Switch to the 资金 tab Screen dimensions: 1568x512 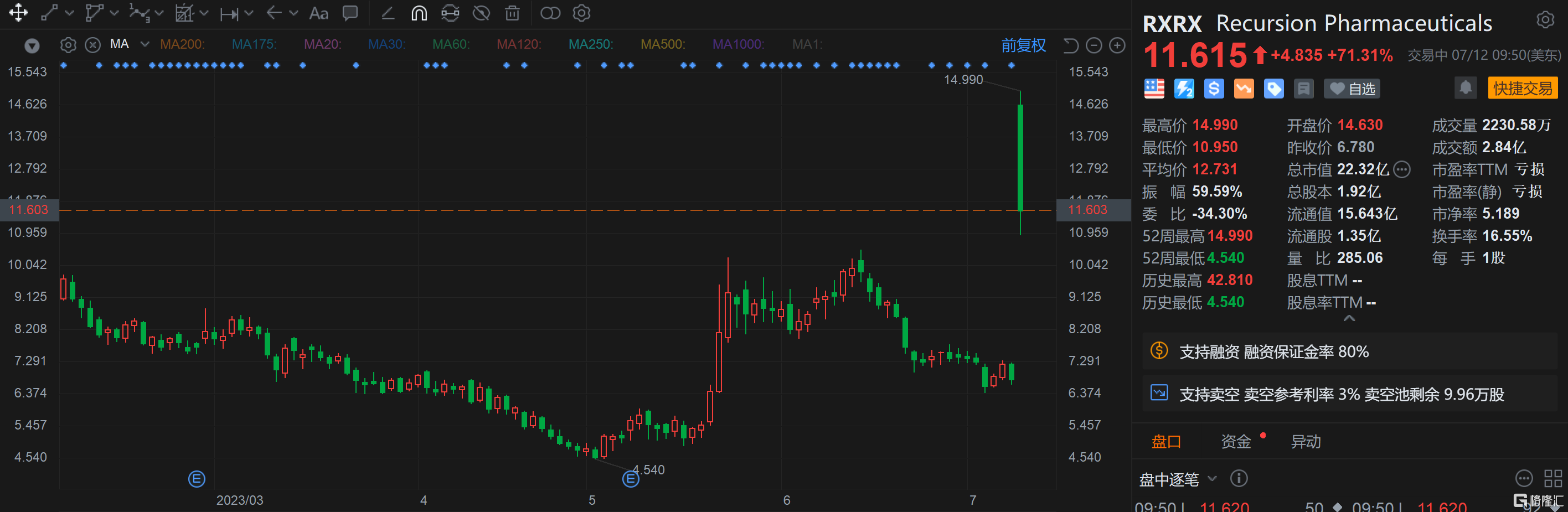[1236, 441]
